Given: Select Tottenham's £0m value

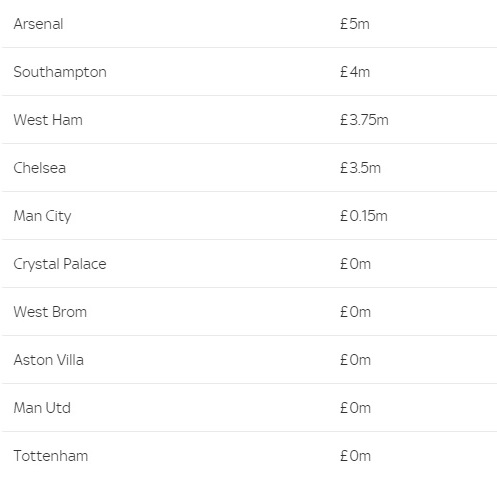Looking at the screenshot, I should [x=355, y=456].
